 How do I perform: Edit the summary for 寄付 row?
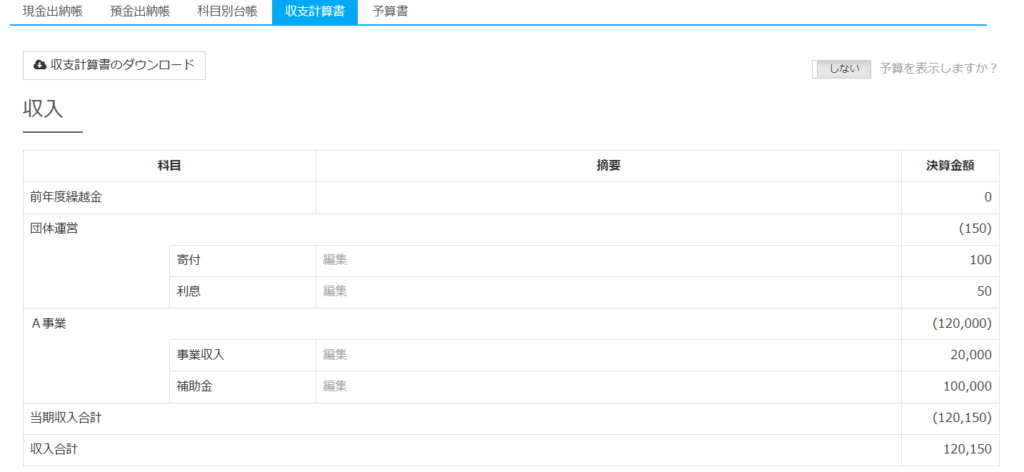pos(334,260)
